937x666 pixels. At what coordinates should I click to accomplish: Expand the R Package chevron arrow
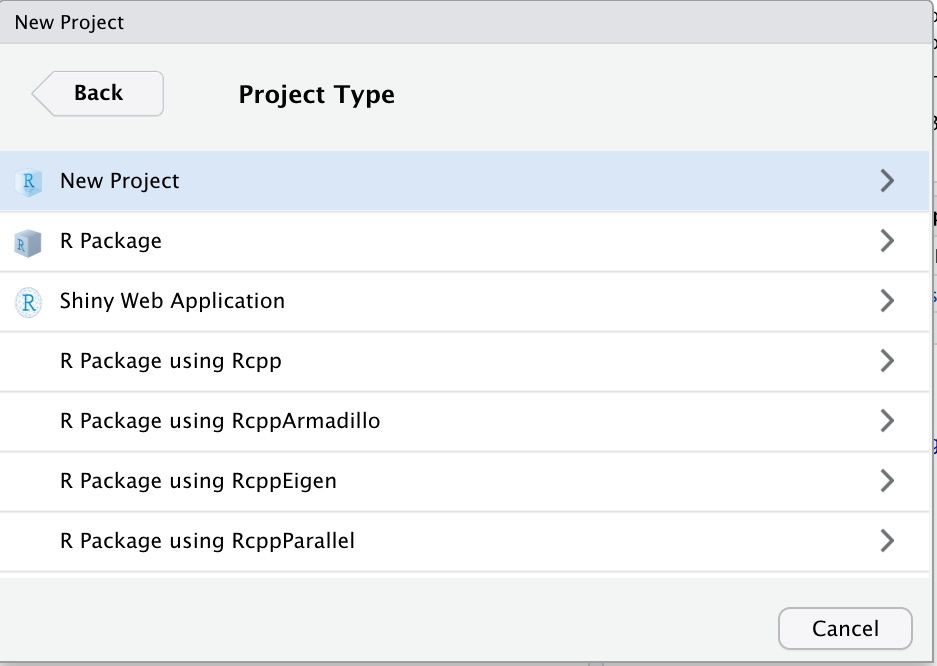tap(886, 241)
